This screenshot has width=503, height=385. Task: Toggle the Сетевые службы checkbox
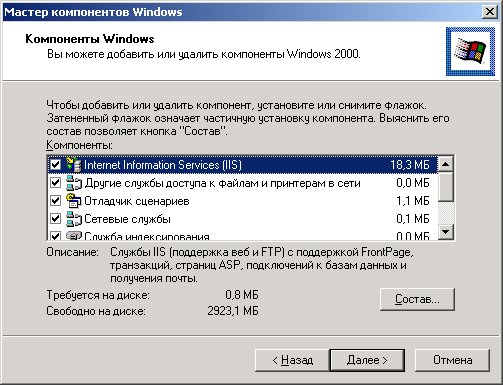click(55, 219)
